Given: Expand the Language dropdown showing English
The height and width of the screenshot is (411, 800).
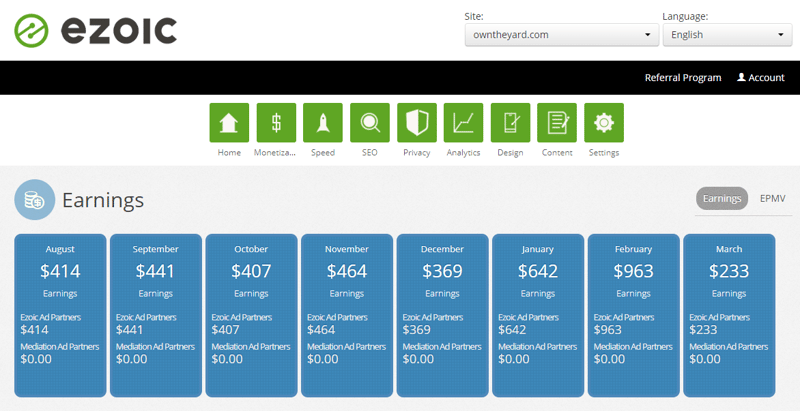Looking at the screenshot, I should (x=728, y=35).
